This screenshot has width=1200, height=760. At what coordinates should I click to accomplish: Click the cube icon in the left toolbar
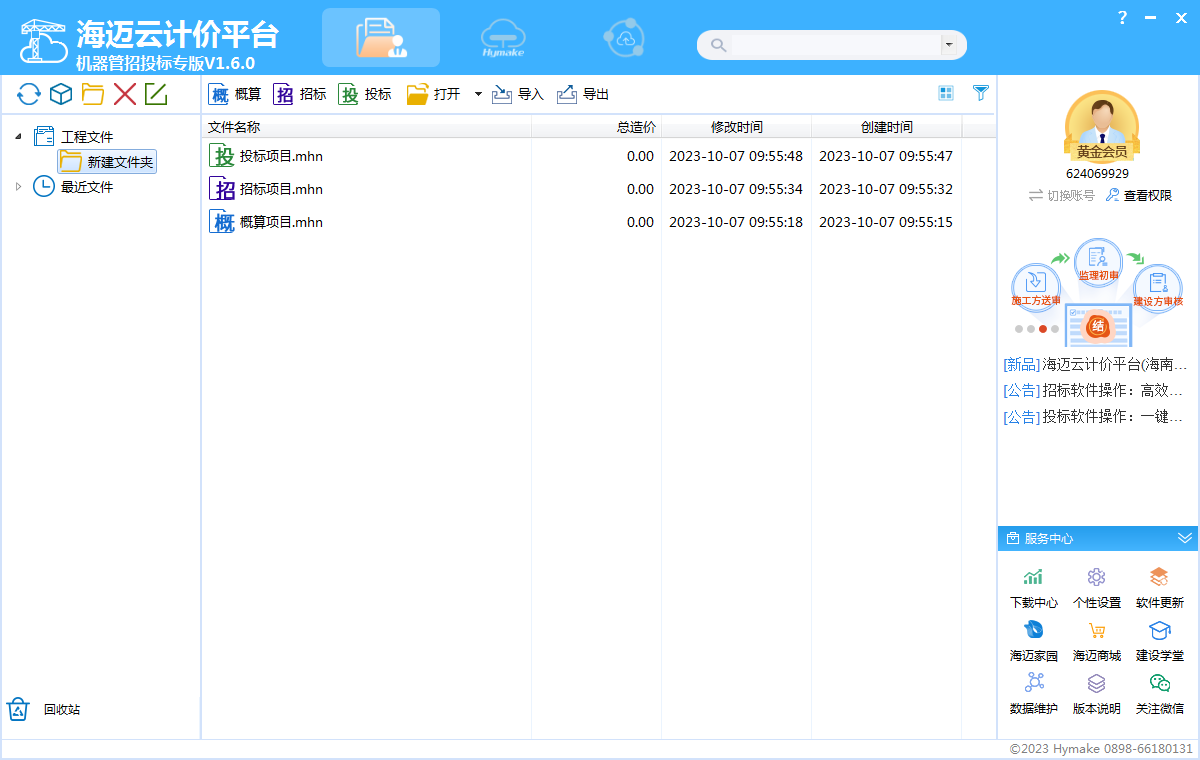click(61, 95)
